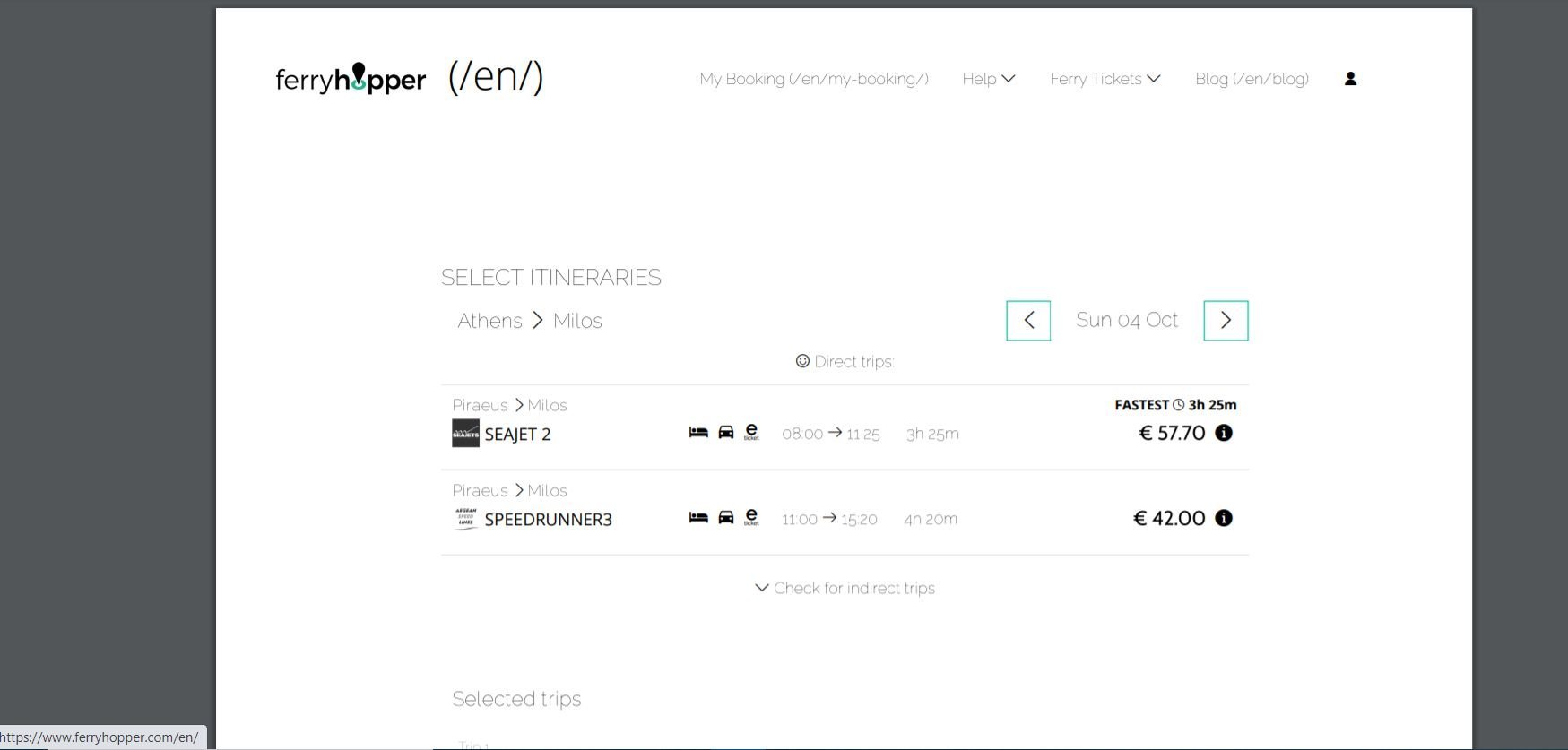The height and width of the screenshot is (750, 1568).
Task: Click the ferryhopper logo
Action: 351,79
